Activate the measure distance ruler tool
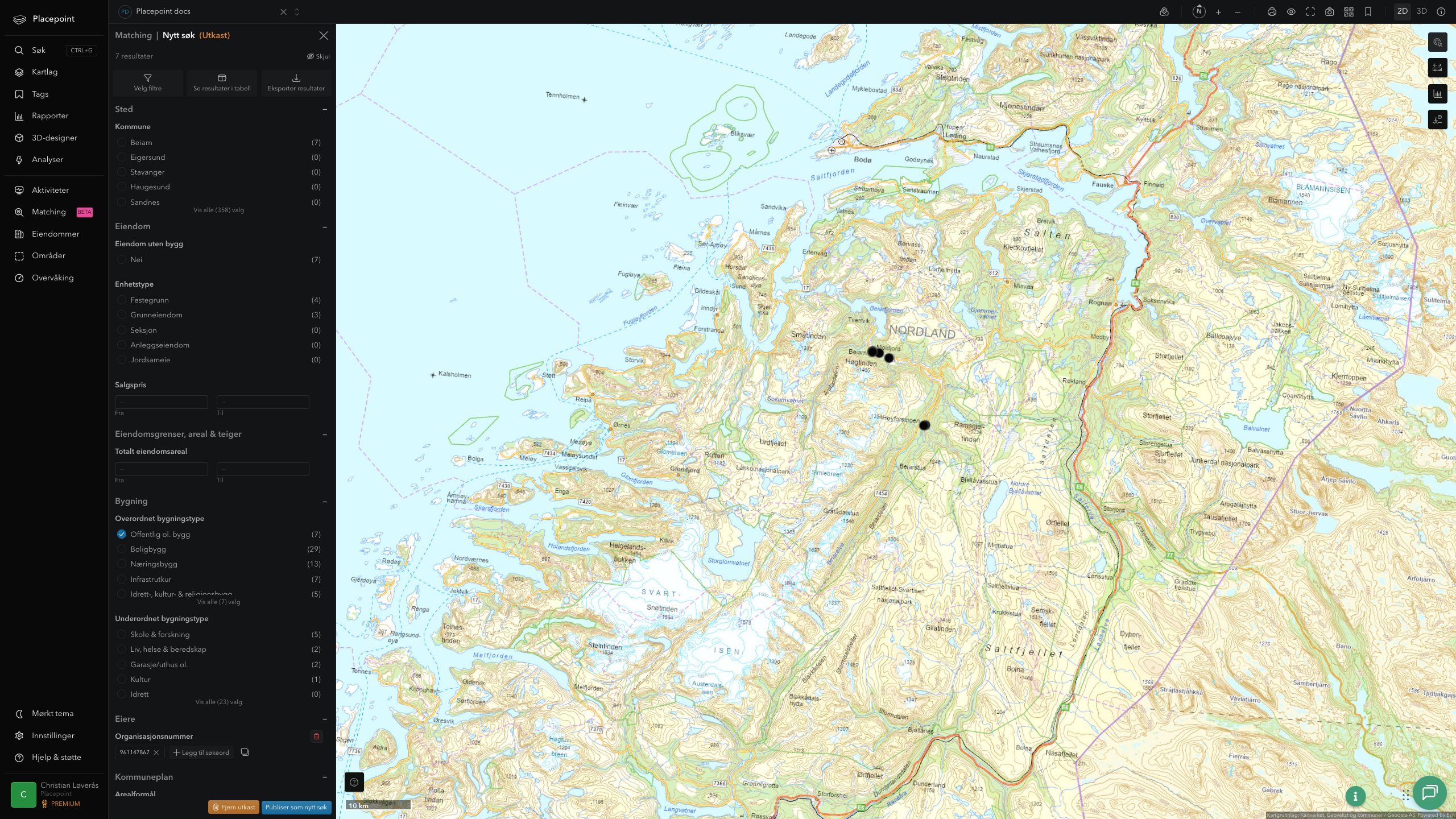 coord(1438,68)
